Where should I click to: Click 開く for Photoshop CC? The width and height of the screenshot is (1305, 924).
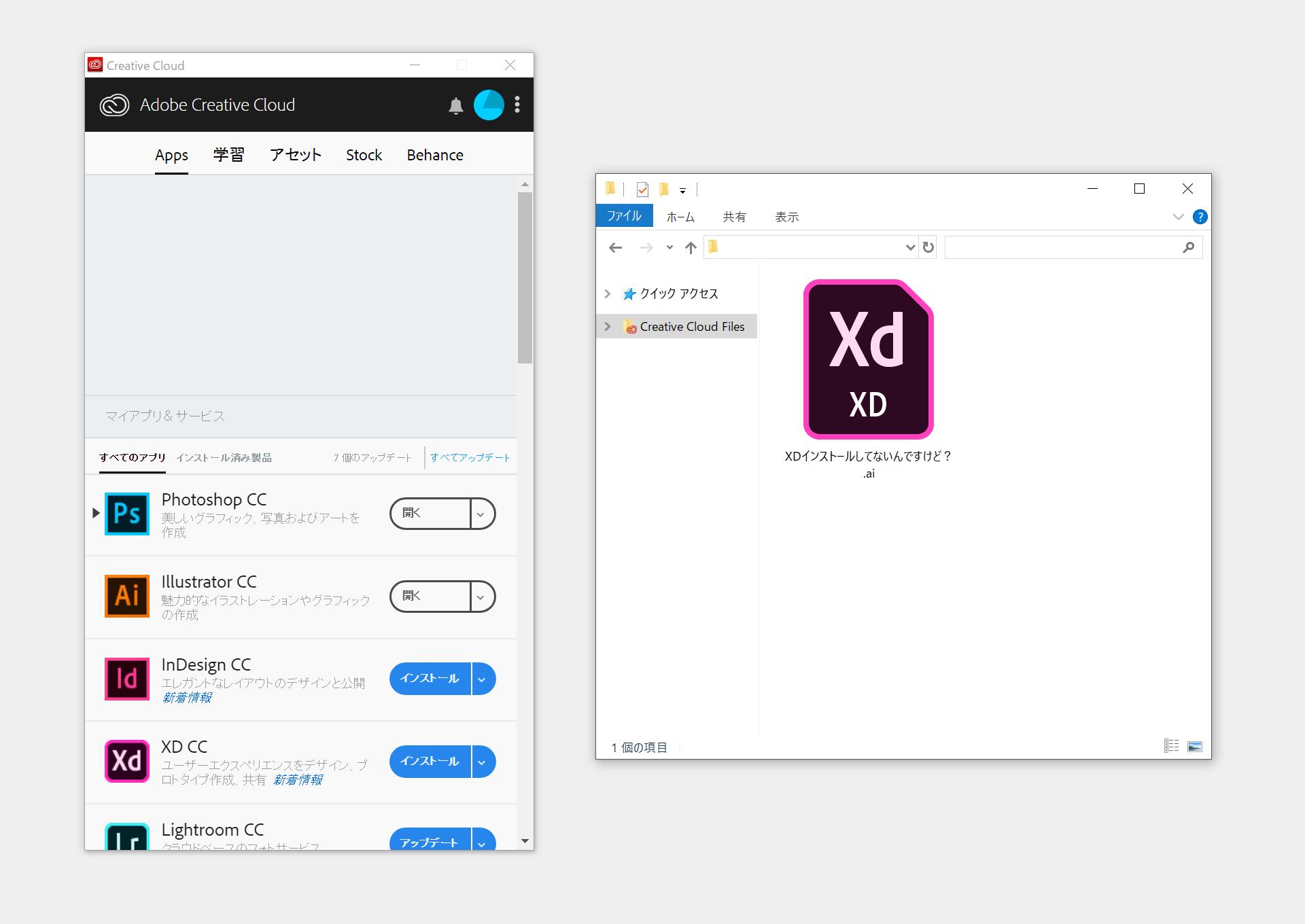pos(430,514)
